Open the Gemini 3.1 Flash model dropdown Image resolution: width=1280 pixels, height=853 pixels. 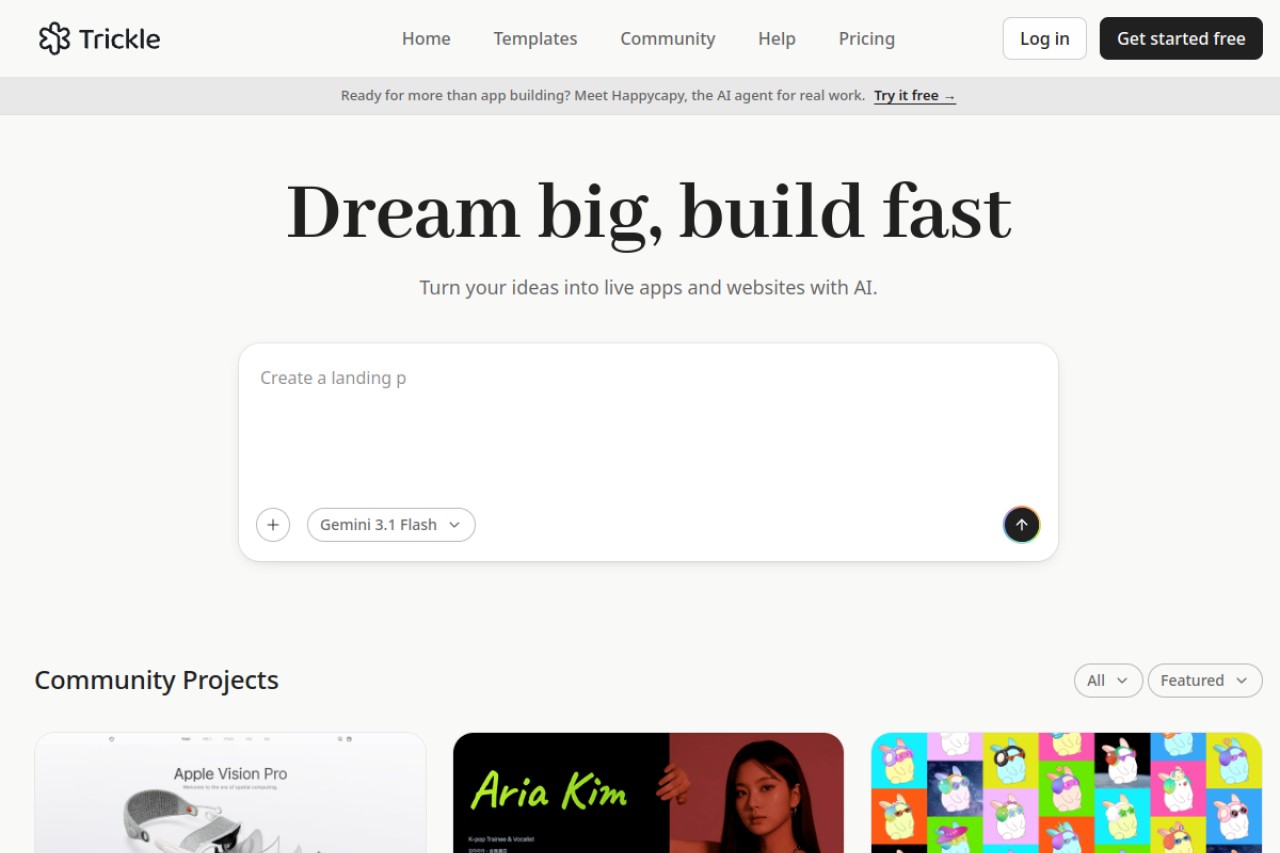(391, 525)
